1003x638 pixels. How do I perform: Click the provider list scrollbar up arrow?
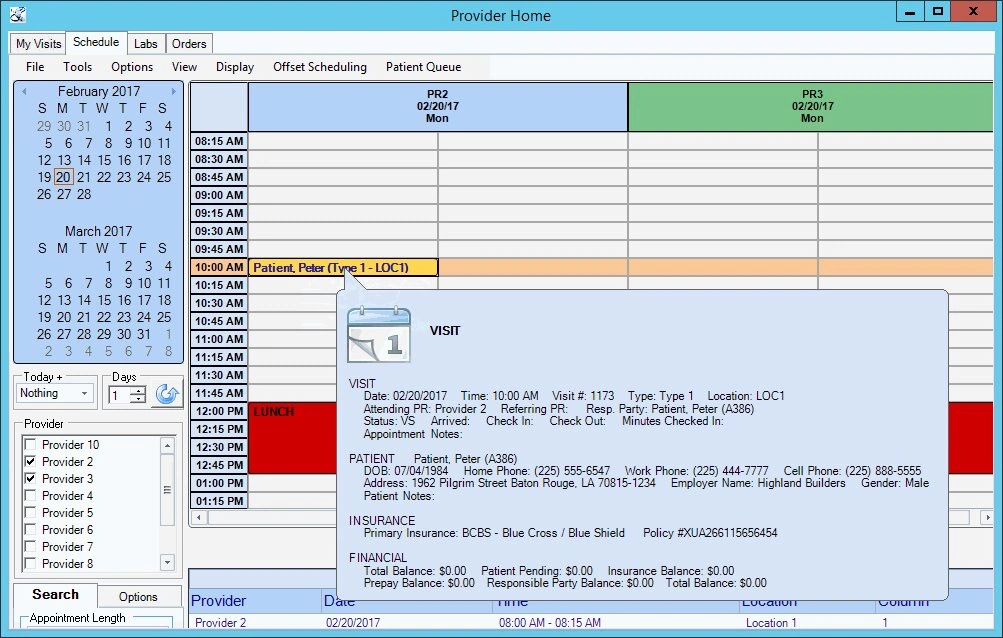[x=166, y=445]
